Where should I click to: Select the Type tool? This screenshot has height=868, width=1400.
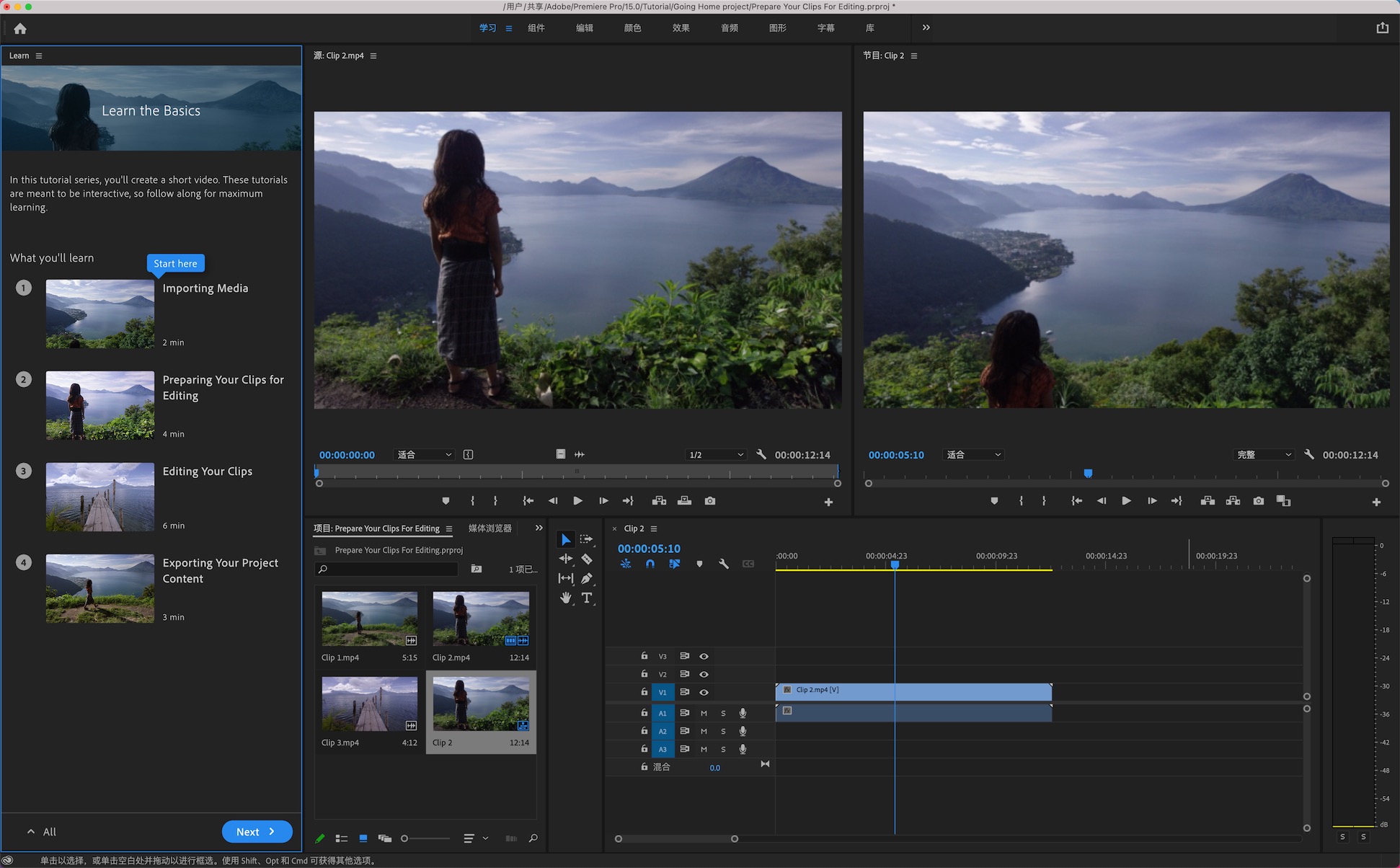(587, 598)
